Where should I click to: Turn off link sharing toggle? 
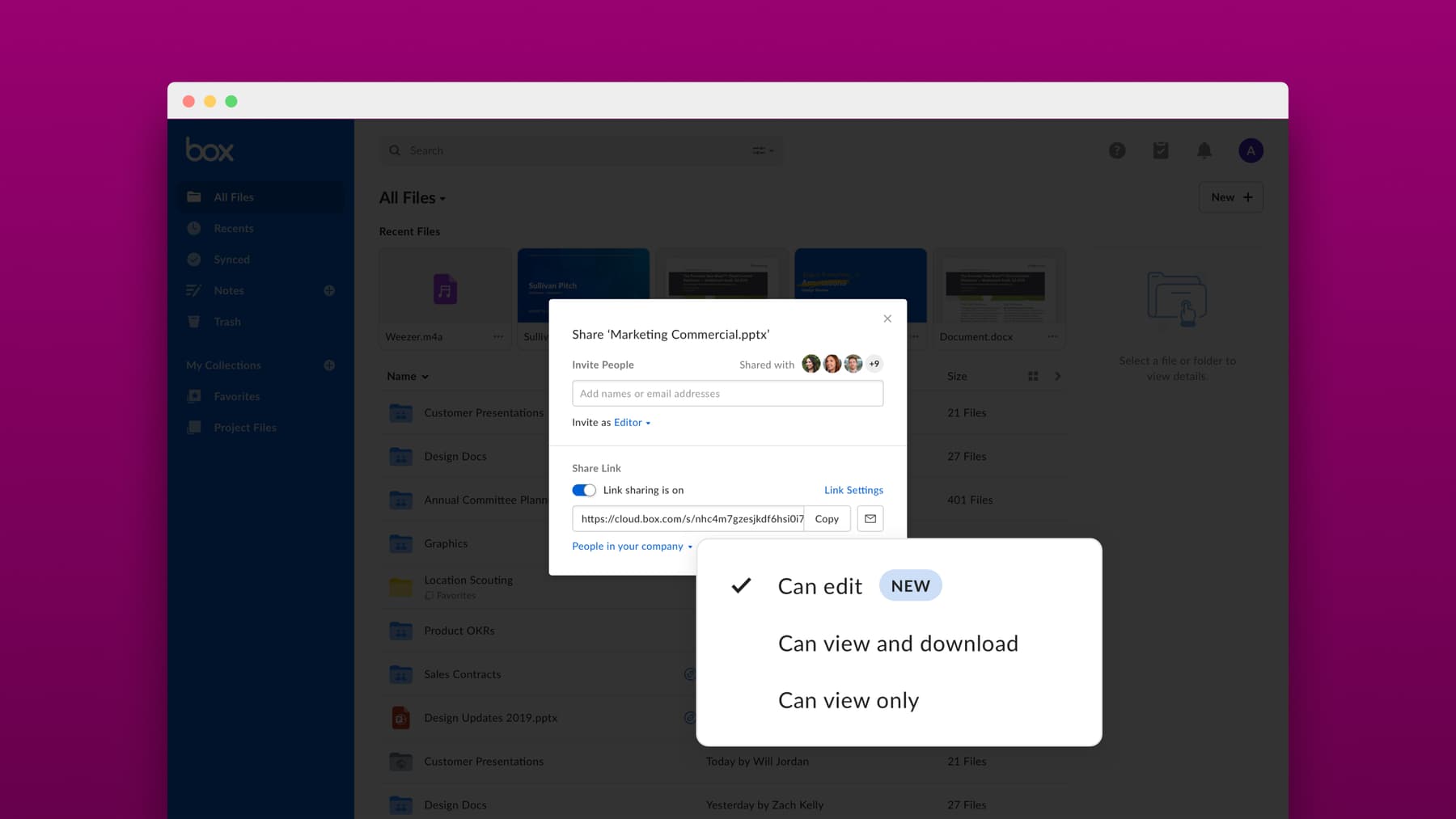[x=584, y=490]
